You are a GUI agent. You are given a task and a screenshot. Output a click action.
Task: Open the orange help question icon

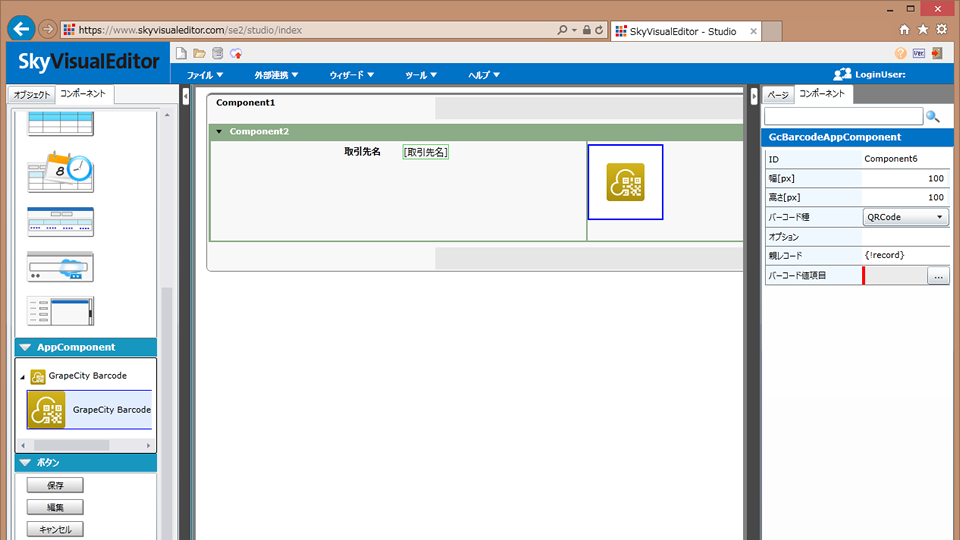click(900, 53)
